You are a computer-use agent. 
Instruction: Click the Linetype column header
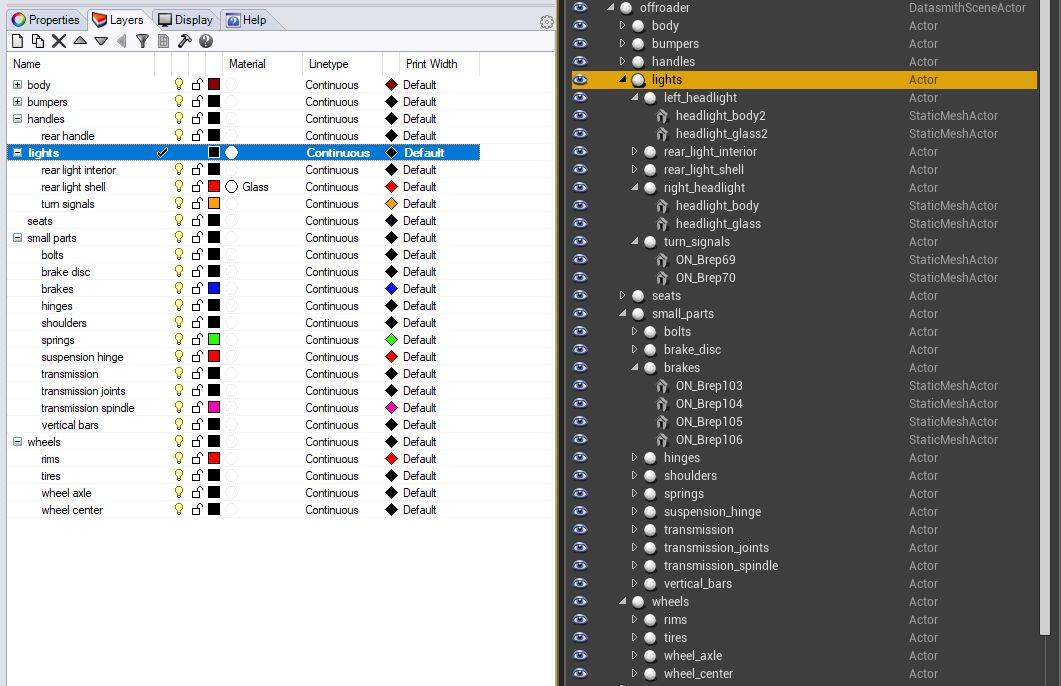click(328, 64)
